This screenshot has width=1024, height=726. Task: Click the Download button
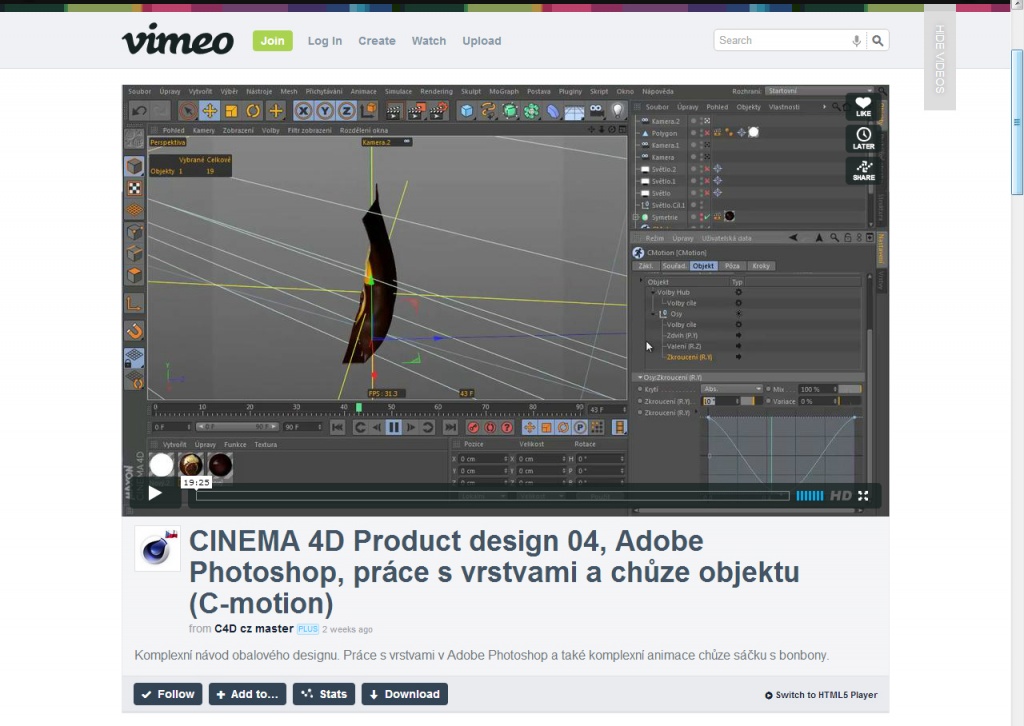point(404,694)
